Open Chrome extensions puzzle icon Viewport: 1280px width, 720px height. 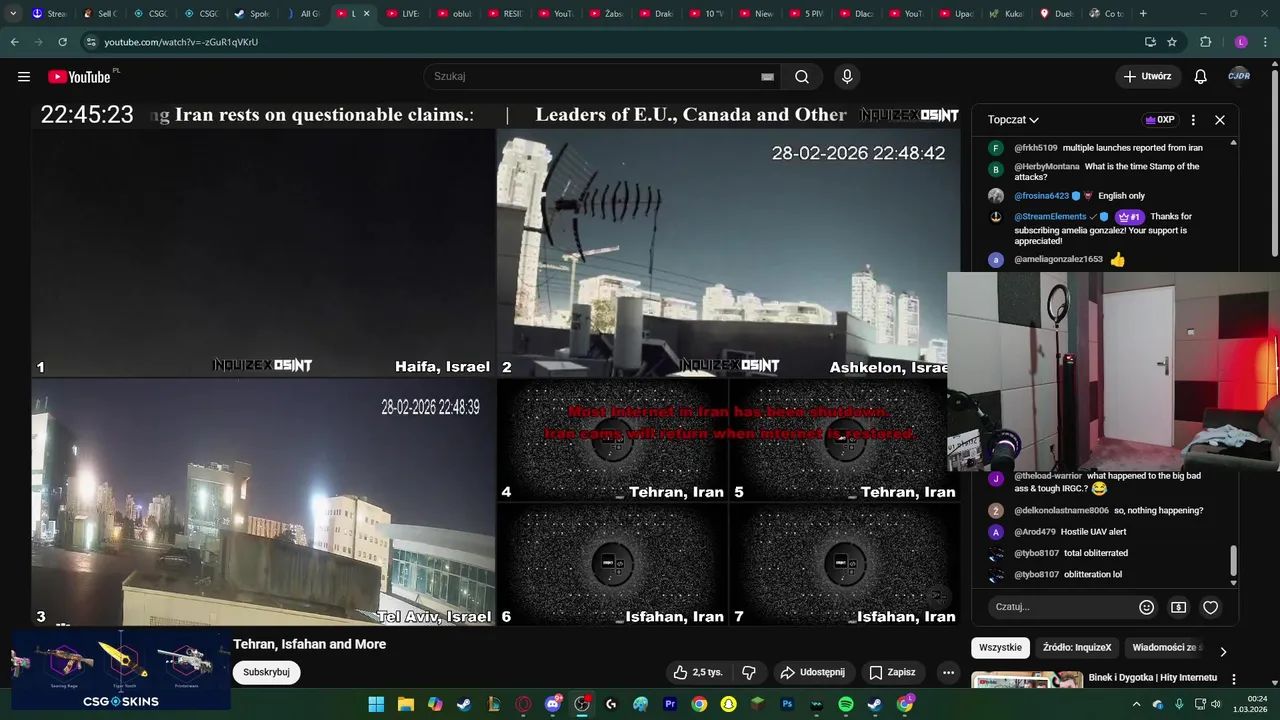pyautogui.click(x=1205, y=42)
